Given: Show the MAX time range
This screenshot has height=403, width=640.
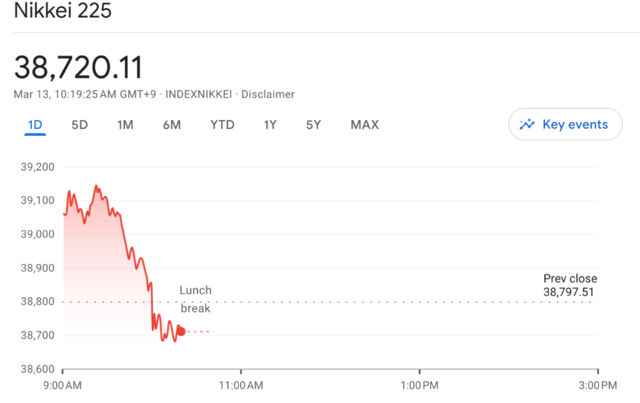Looking at the screenshot, I should (364, 125).
